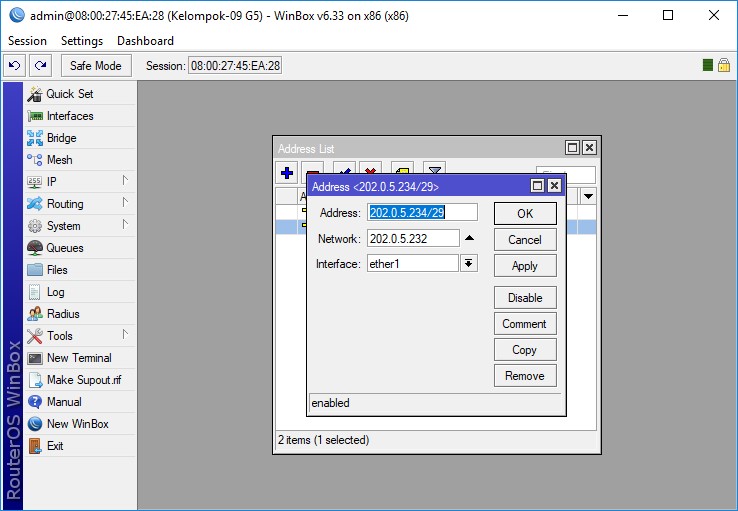The image size is (738, 511).
Task: Toggle Safe Mode button
Action: [x=96, y=65]
